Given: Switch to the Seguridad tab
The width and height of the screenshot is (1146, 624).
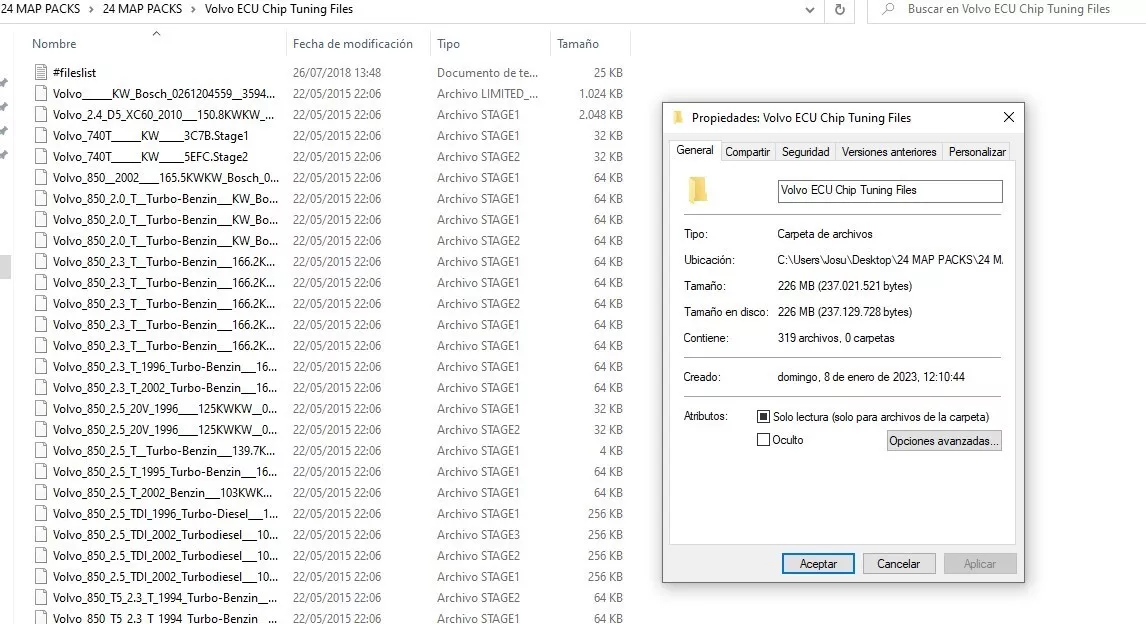Looking at the screenshot, I should [805, 152].
